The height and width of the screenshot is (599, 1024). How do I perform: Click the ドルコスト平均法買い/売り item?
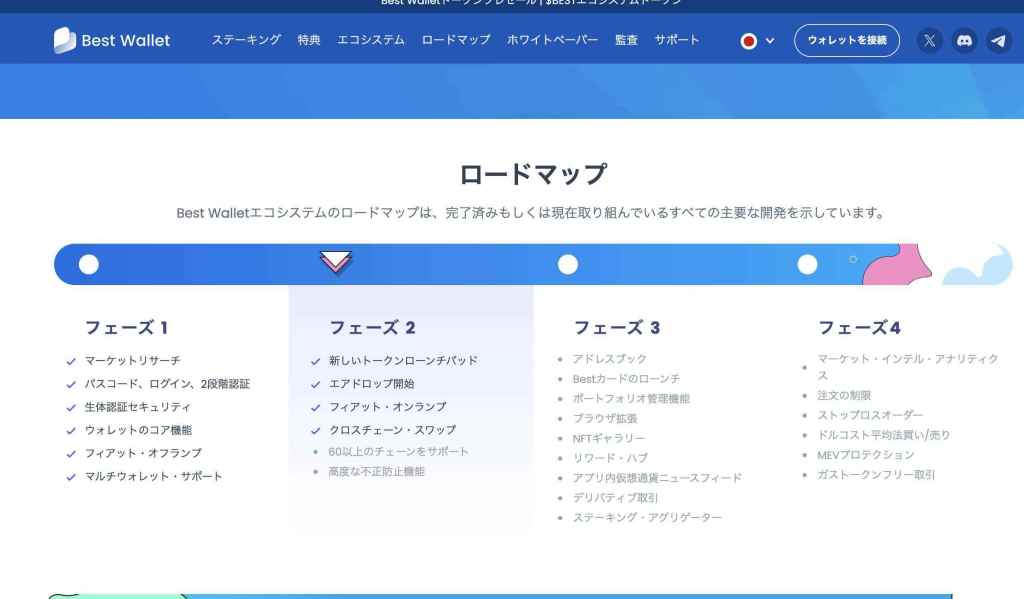pyautogui.click(x=884, y=435)
